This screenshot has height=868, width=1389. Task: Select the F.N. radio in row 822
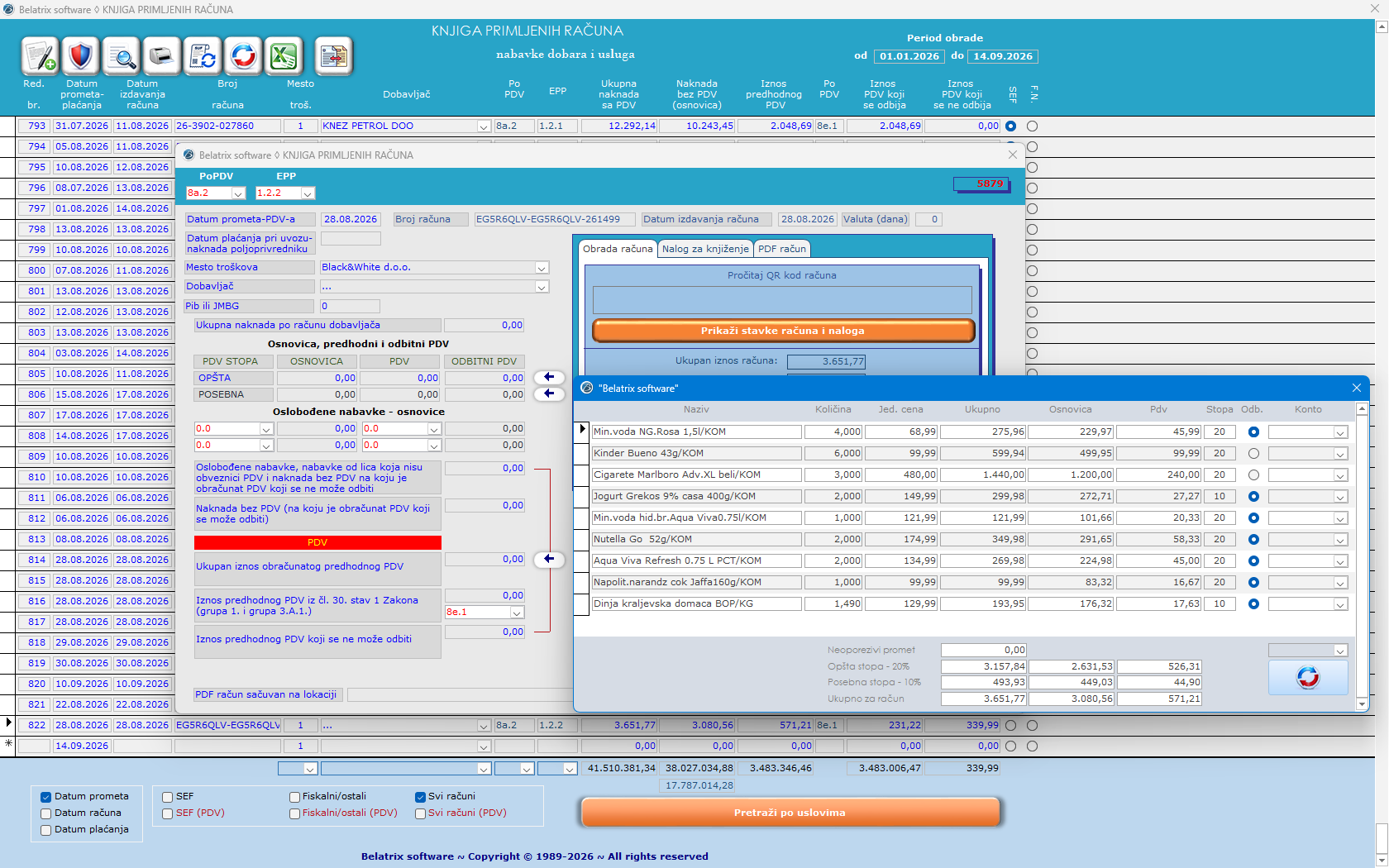[x=1032, y=726]
